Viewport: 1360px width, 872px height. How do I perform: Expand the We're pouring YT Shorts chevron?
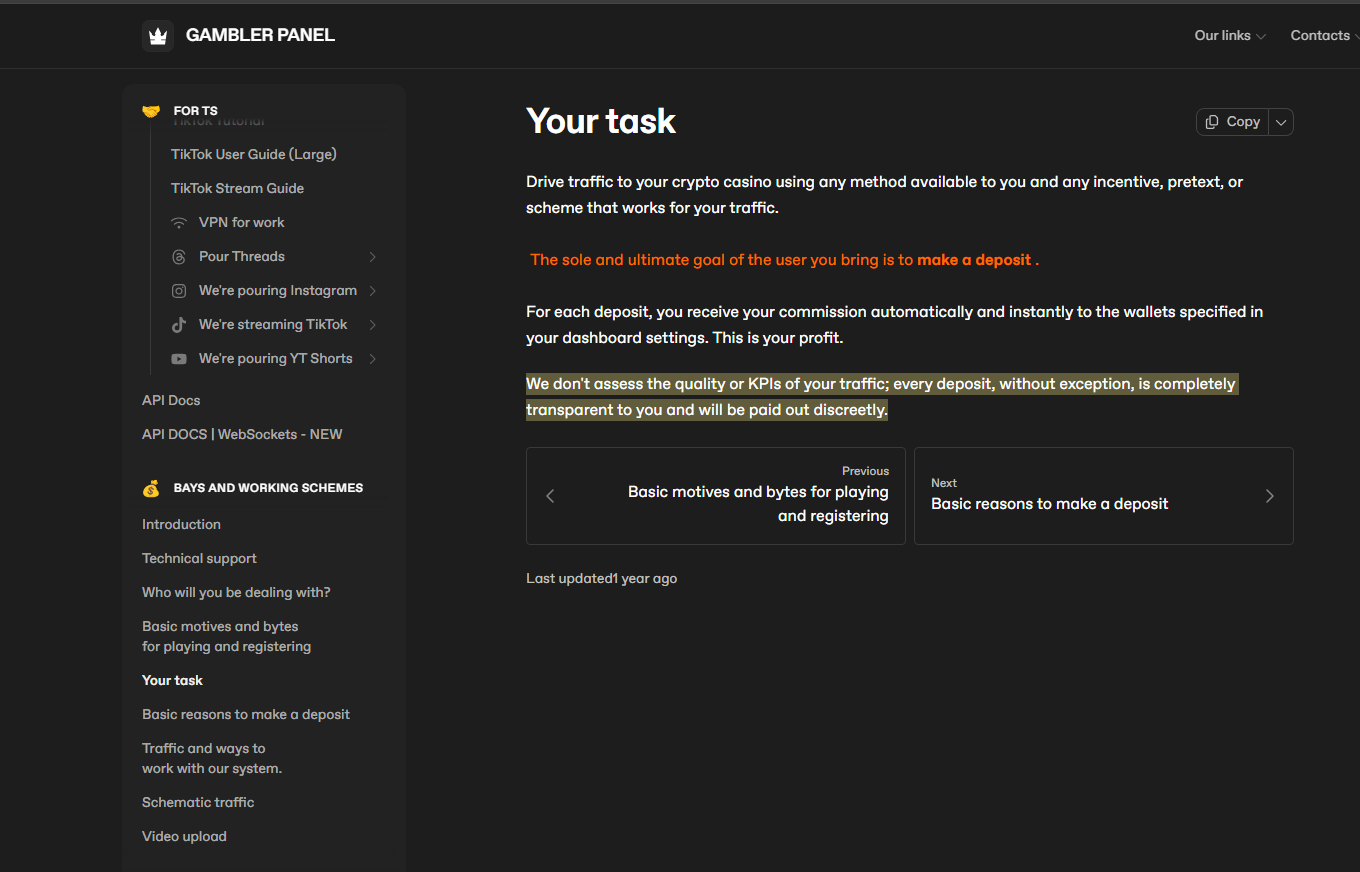coord(372,359)
